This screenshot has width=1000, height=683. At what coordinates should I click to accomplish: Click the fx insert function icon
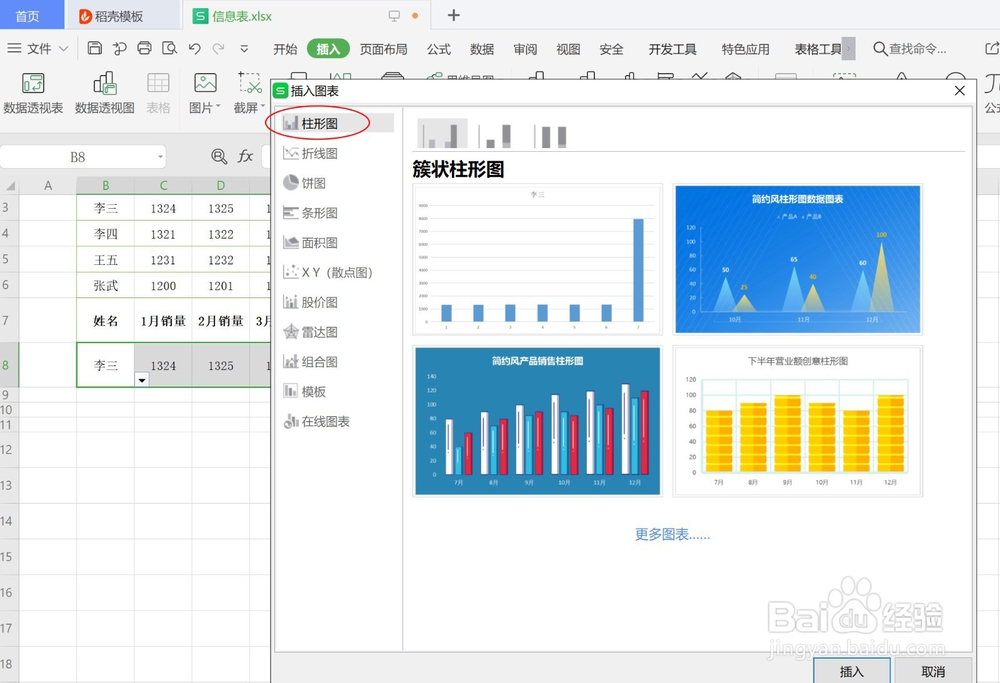tap(247, 156)
